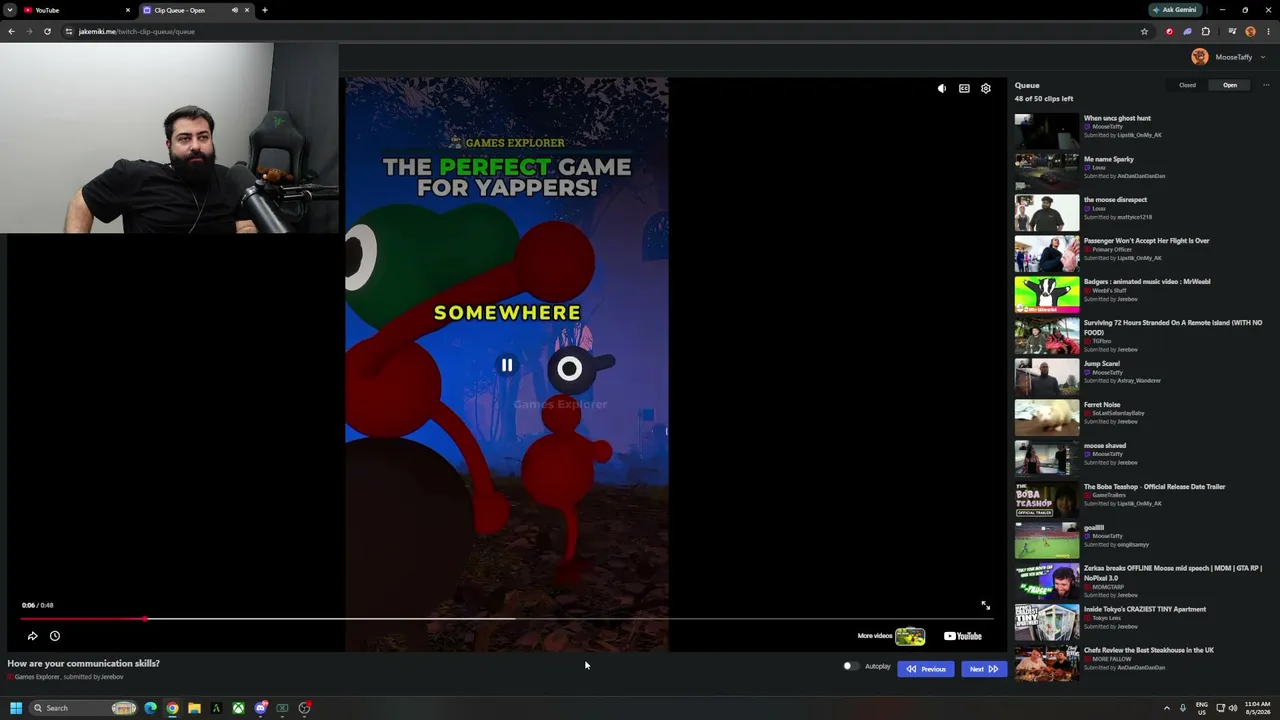This screenshot has height=720, width=1280.
Task: Open Microsoft Edge from the taskbar
Action: coord(150,708)
